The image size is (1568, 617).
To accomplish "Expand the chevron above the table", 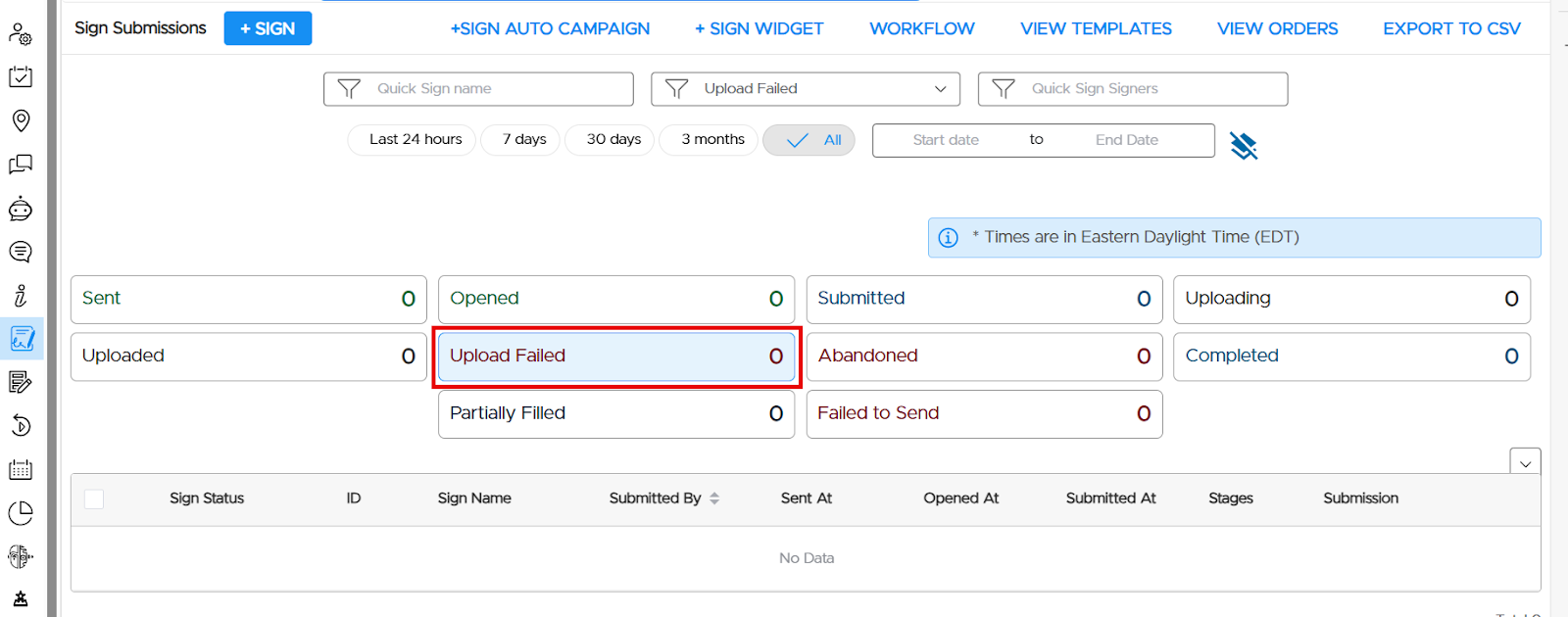I will tap(1525, 463).
